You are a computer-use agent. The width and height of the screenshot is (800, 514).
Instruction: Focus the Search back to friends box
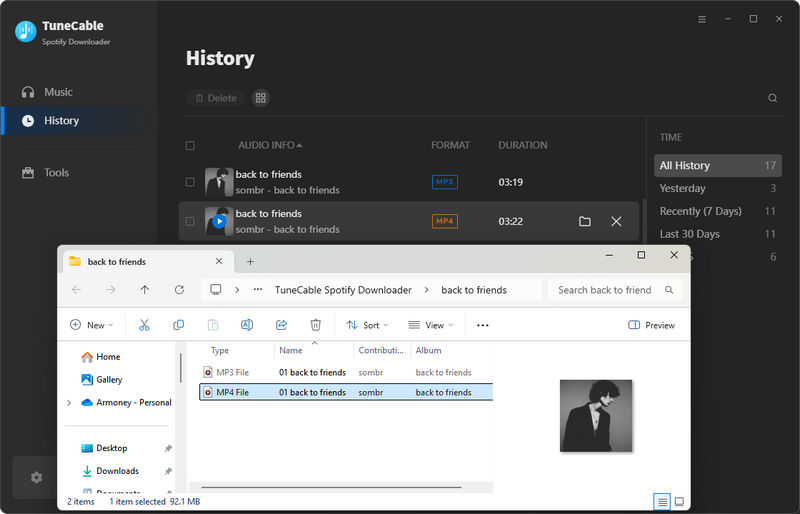(x=614, y=290)
